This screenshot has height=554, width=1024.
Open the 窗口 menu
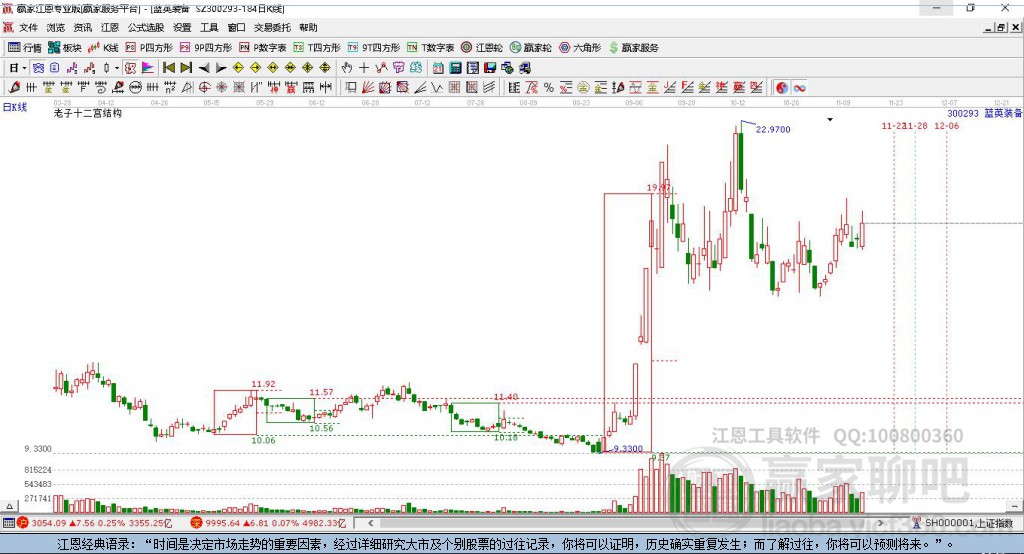(236, 27)
